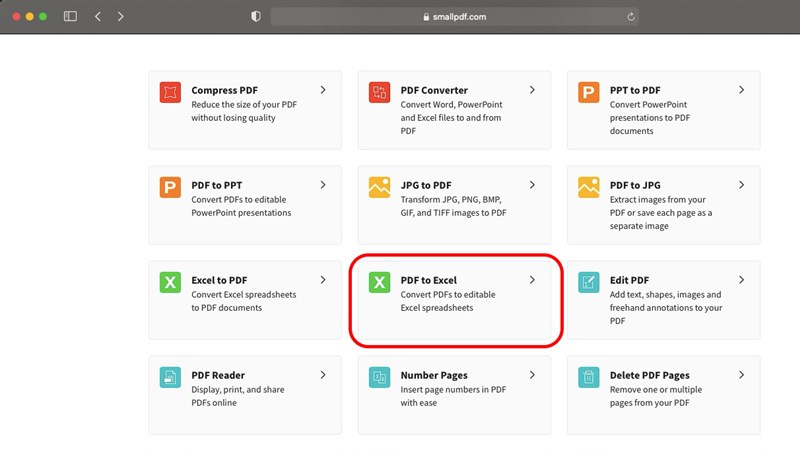Viewport: 800px width, 450px height.
Task: Open the privacy report shield icon
Action: point(256,16)
